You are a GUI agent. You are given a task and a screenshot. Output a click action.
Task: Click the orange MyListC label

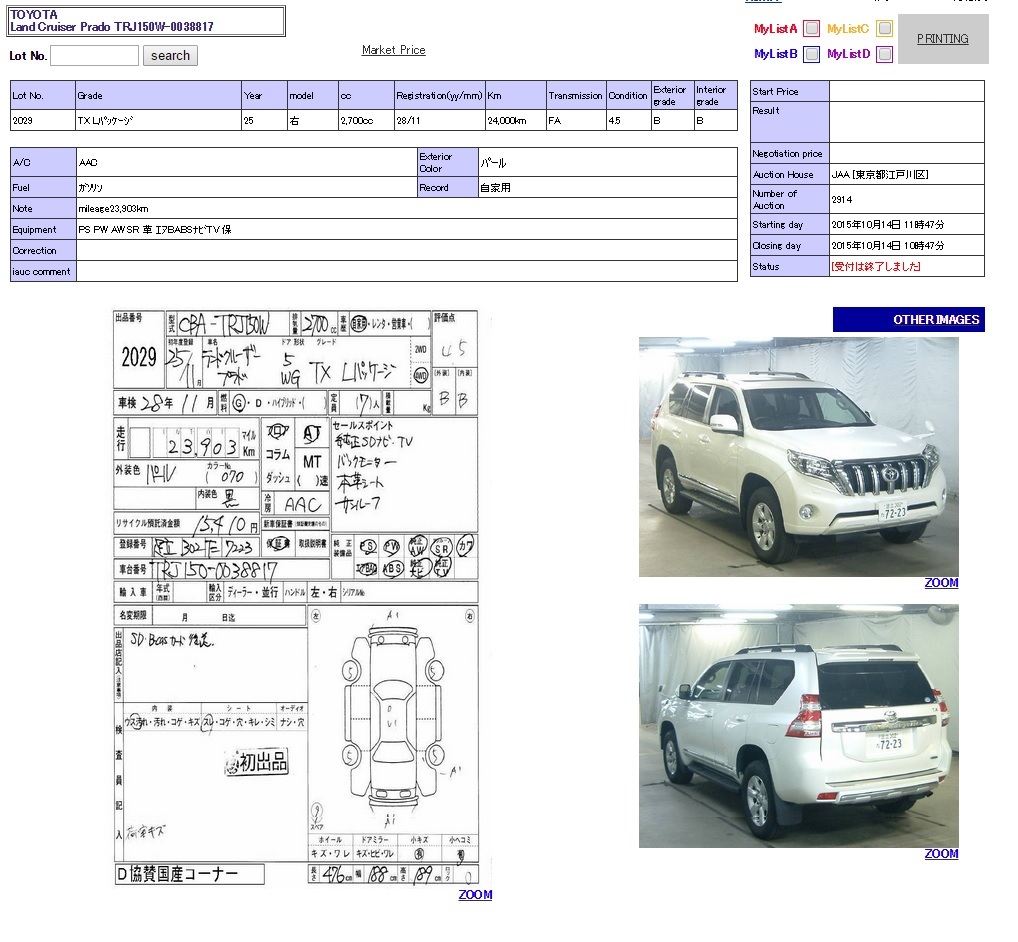(848, 29)
